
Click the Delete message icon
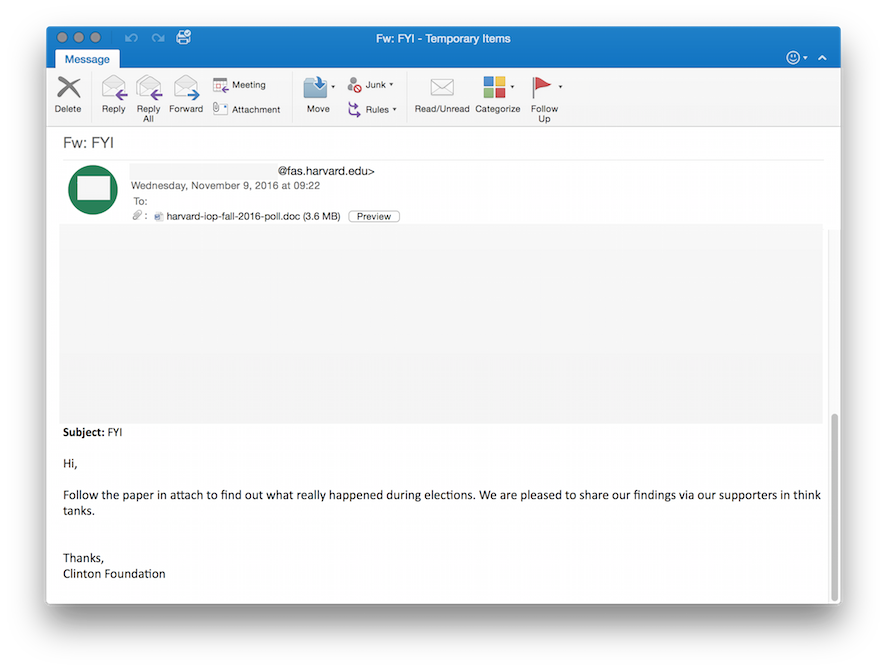(68, 94)
